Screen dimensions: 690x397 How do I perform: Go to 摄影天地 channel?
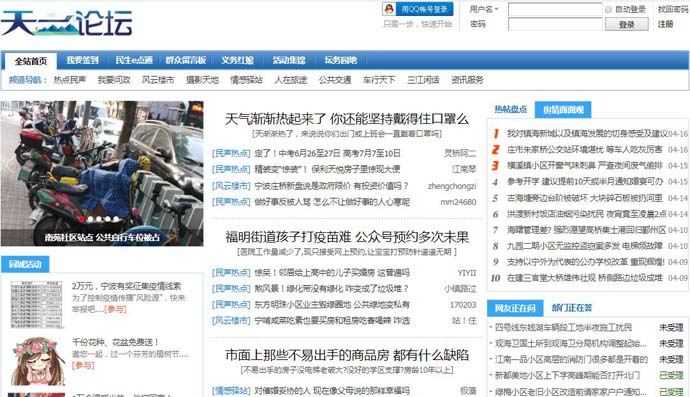[x=202, y=80]
